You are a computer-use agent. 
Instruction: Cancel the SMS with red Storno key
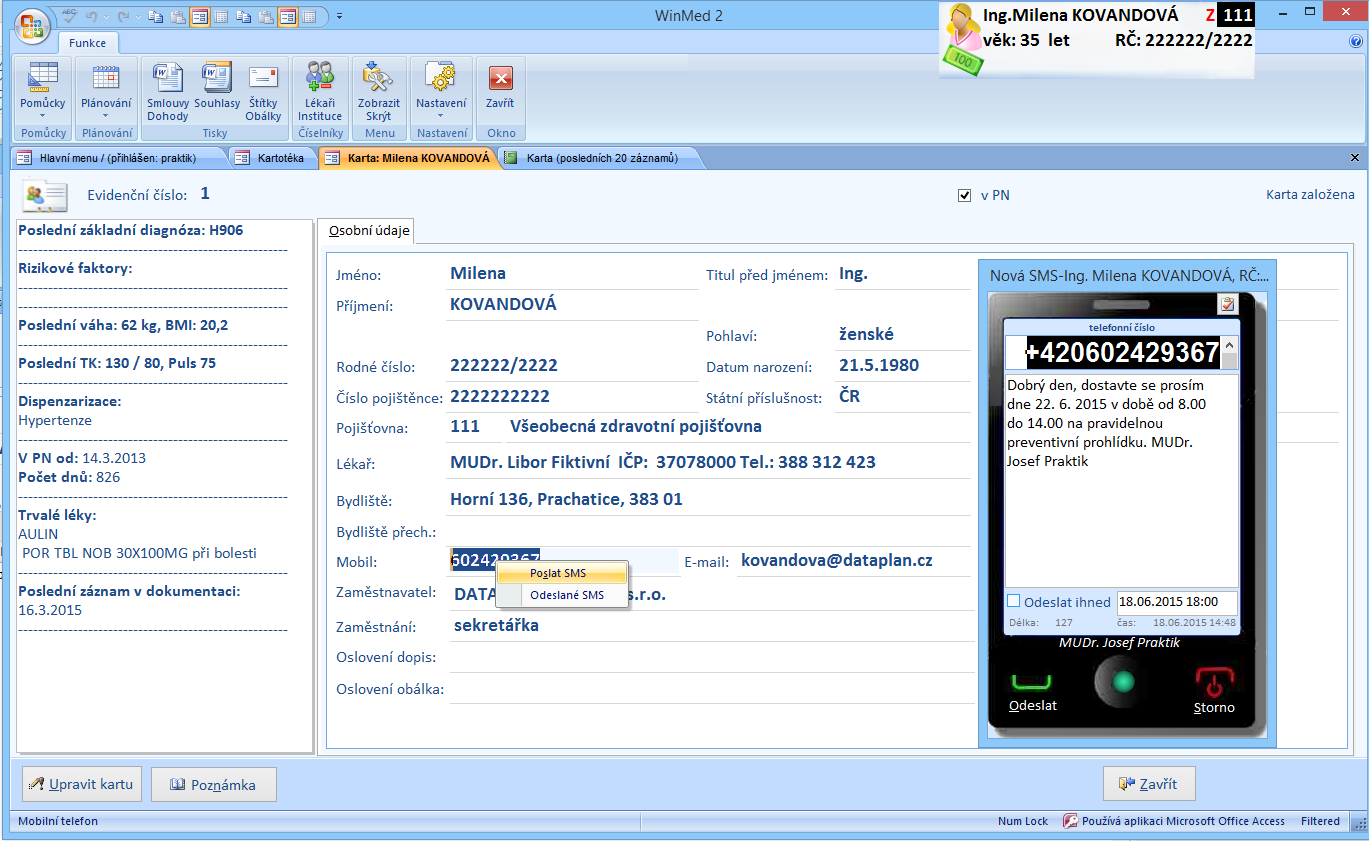pyautogui.click(x=1214, y=692)
